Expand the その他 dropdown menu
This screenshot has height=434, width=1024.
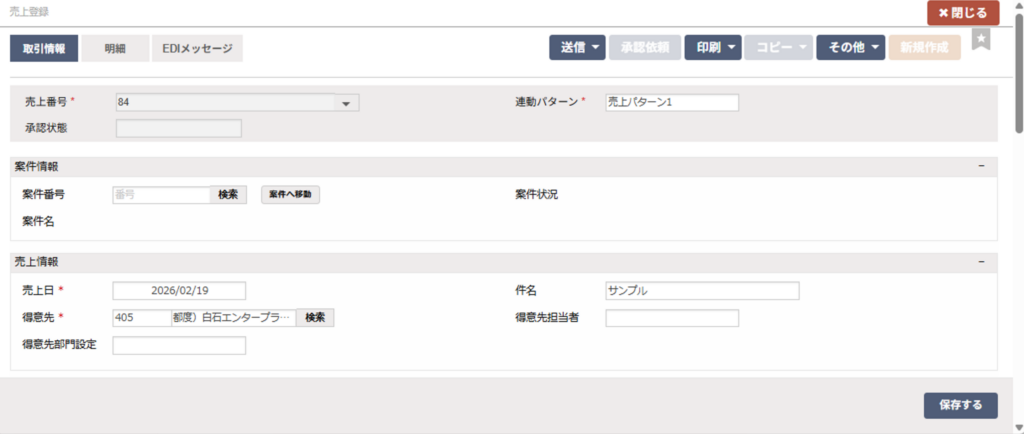pyautogui.click(x=850, y=47)
